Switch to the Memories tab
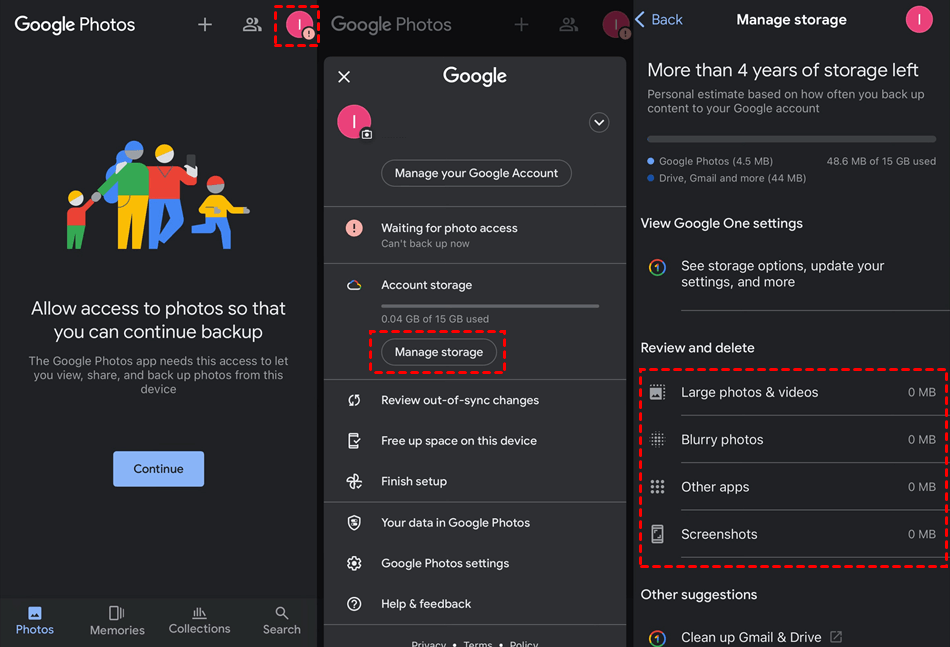Viewport: 950px width, 647px height. 117,621
